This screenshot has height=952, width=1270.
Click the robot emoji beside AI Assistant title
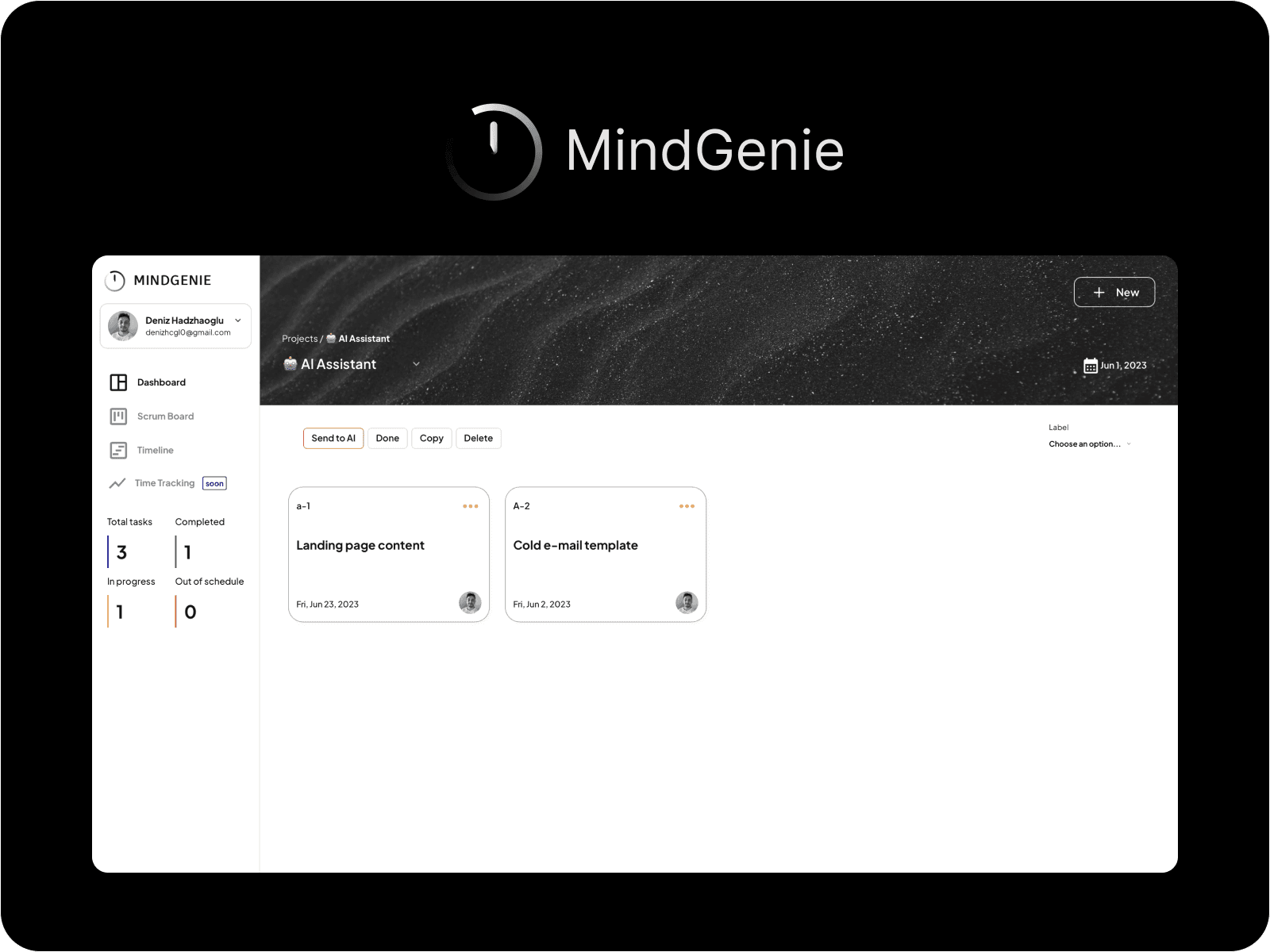click(x=290, y=363)
